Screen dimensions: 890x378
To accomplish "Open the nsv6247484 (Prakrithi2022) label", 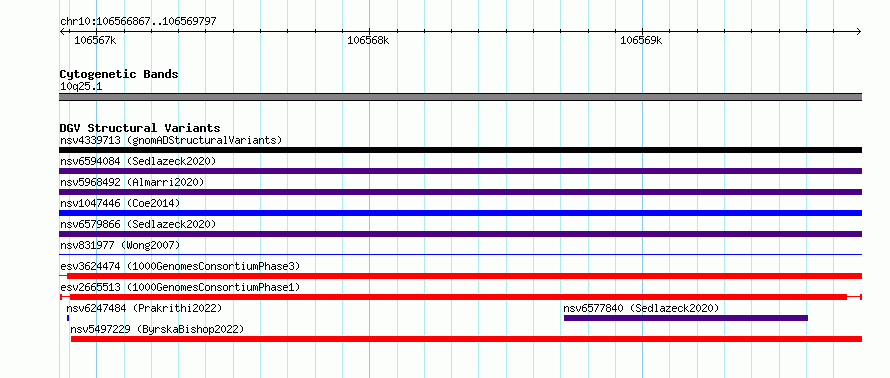I will 144,308.
